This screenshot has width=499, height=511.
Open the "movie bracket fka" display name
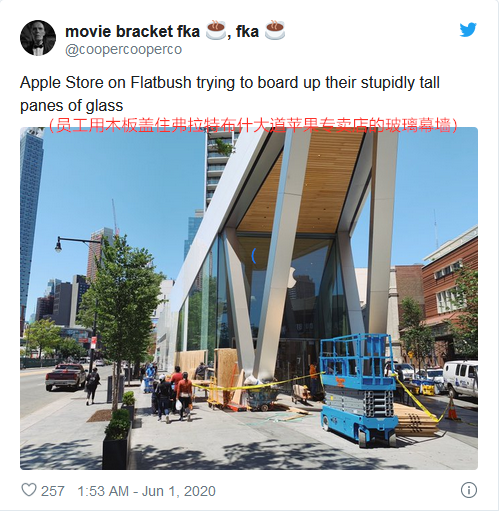132,31
